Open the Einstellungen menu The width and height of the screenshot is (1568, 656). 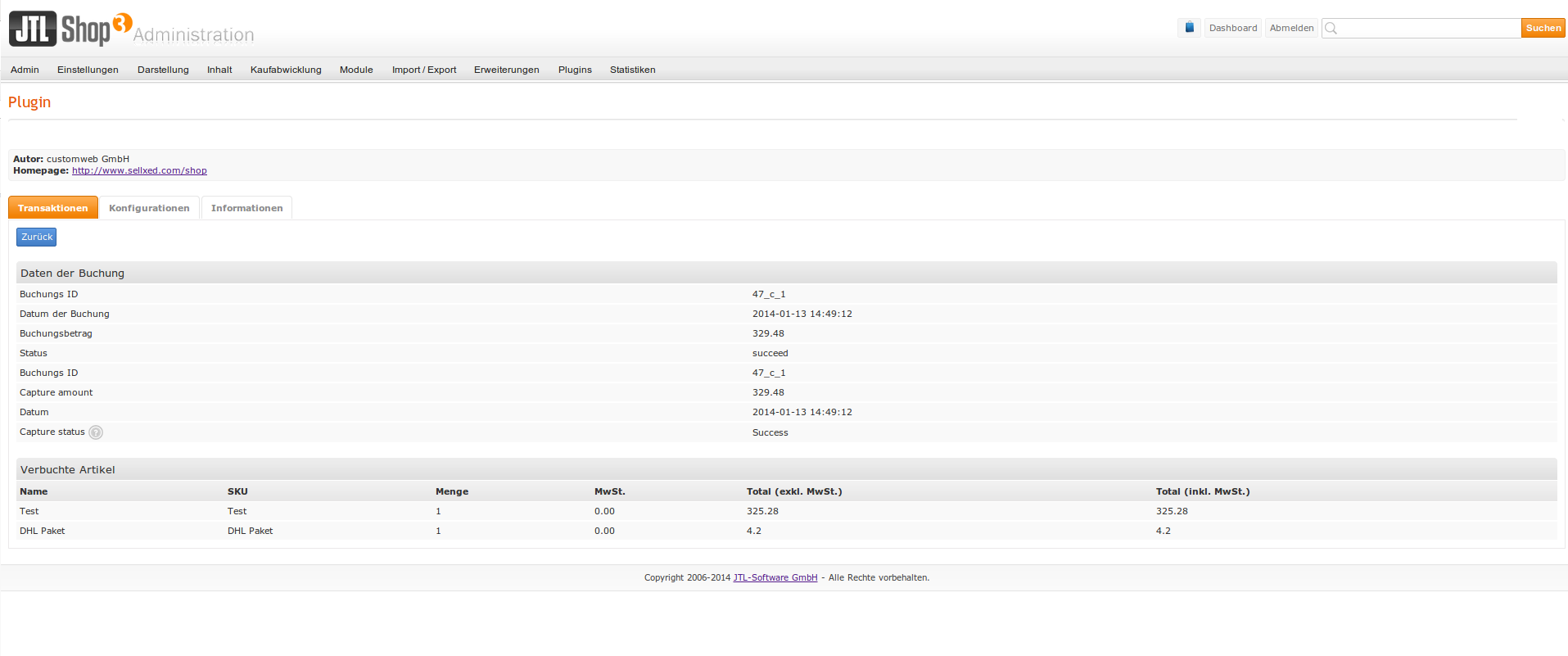coord(88,70)
